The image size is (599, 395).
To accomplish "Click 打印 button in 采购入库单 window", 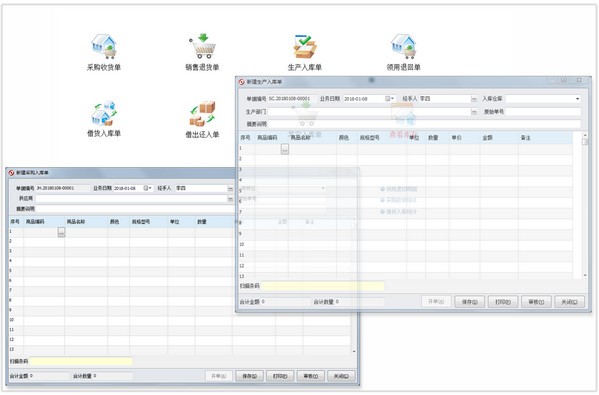I will [280, 376].
